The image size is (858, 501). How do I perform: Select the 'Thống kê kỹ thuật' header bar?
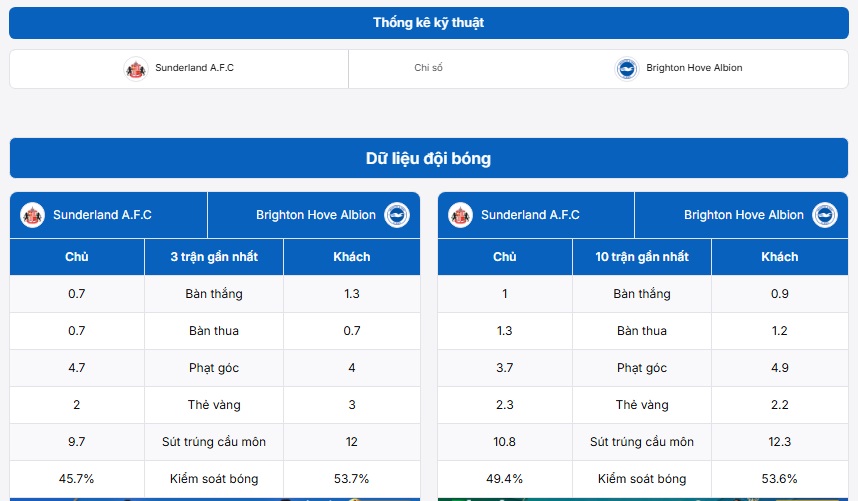click(x=429, y=23)
